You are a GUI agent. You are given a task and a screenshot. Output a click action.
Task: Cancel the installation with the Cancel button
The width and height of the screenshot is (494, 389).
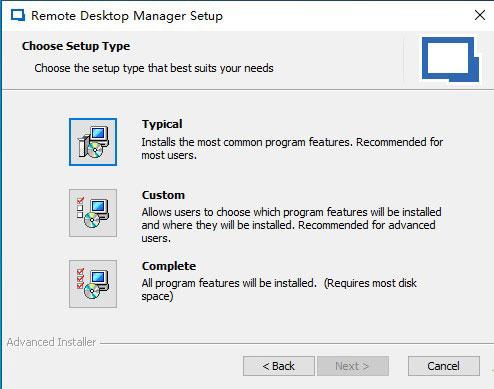(x=444, y=366)
